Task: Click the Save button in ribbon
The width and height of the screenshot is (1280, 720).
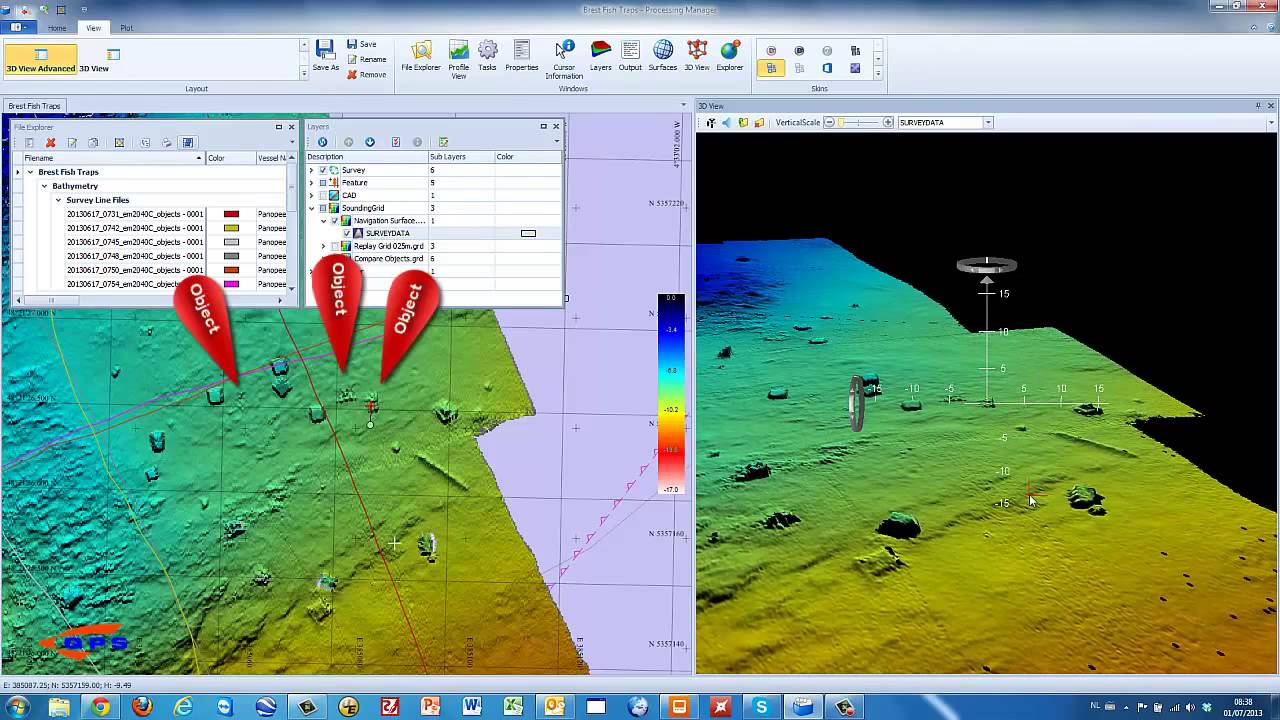Action: (362, 44)
